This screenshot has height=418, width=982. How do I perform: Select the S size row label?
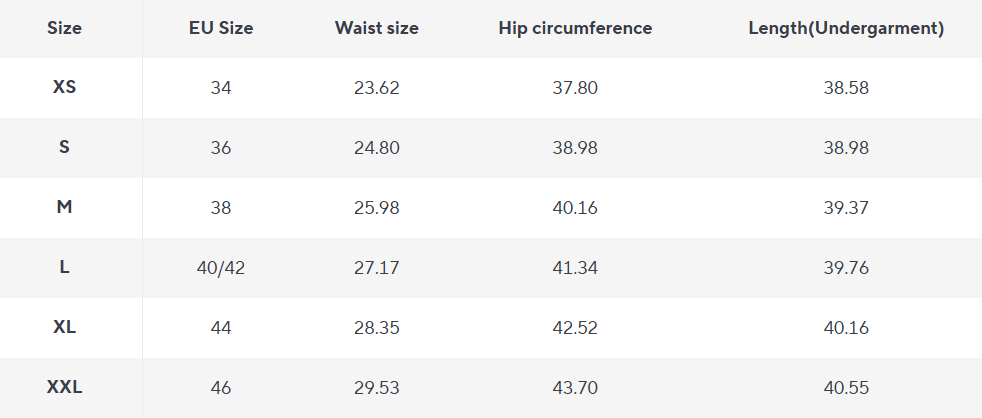tap(64, 147)
